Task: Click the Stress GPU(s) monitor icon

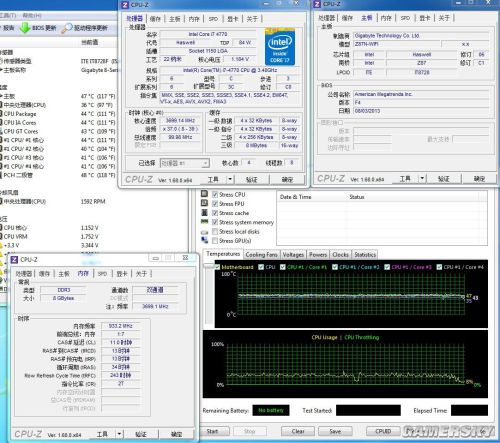Action: click(204, 240)
